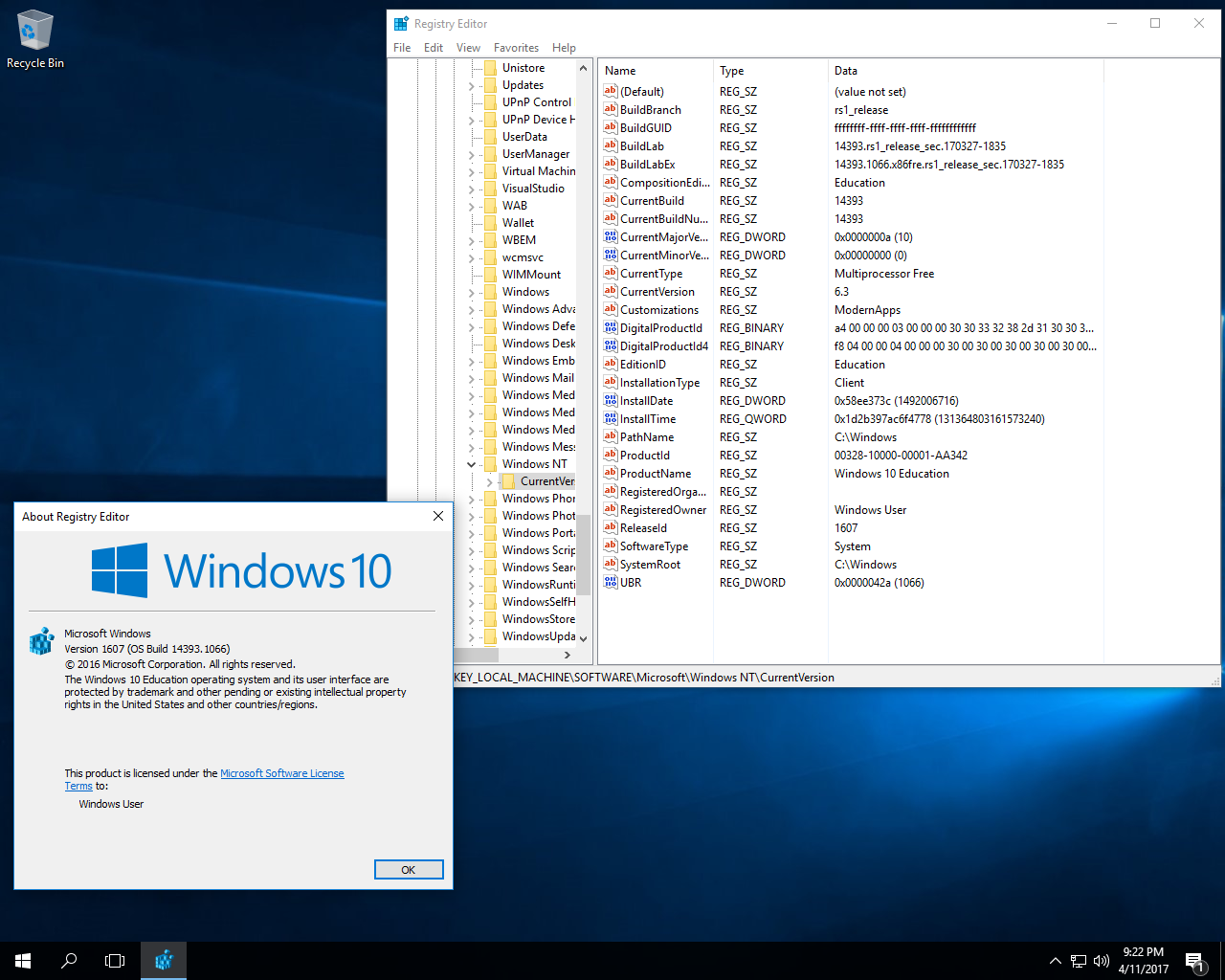Click the taskbar clock showing 9:22 PM
The width and height of the screenshot is (1225, 980).
pyautogui.click(x=1143, y=961)
